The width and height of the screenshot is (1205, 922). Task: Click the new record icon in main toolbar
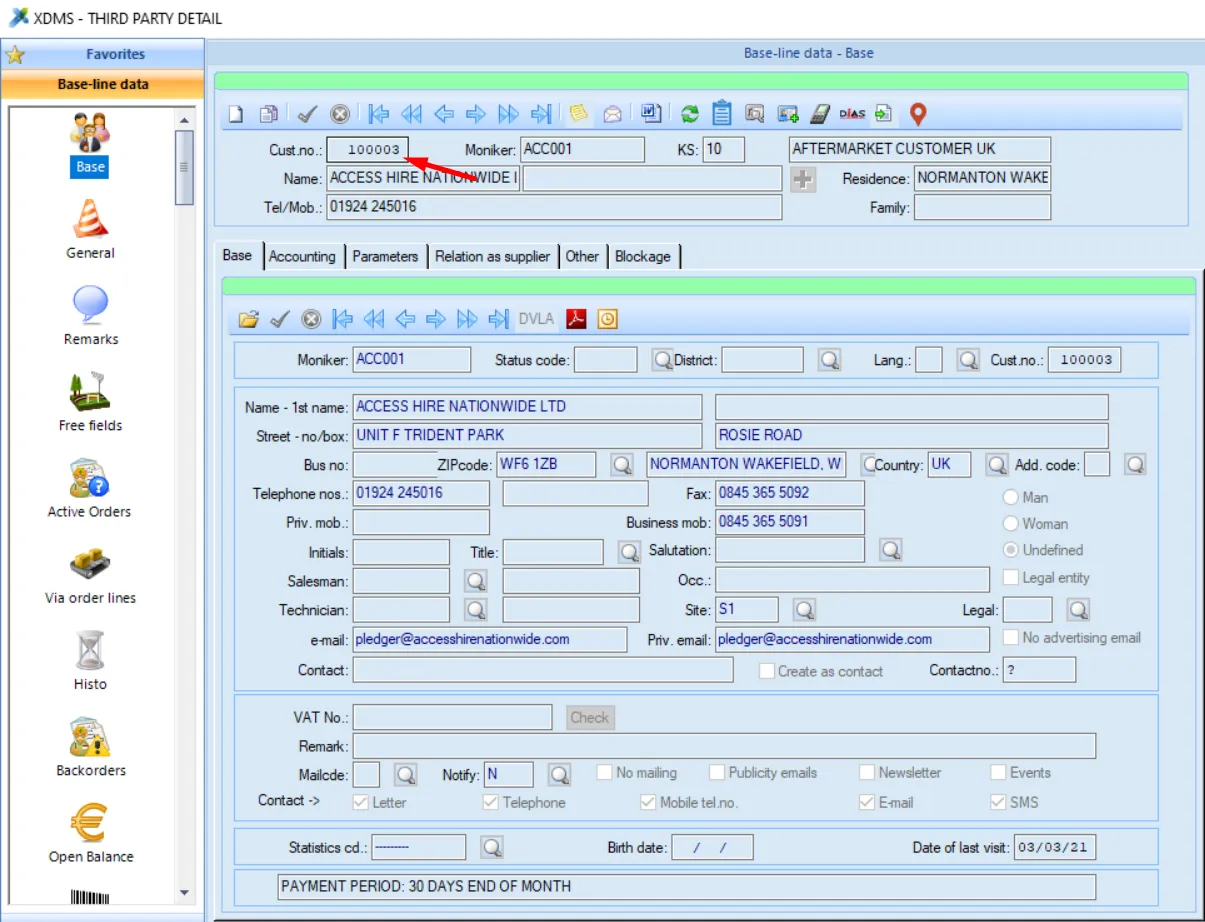(236, 114)
